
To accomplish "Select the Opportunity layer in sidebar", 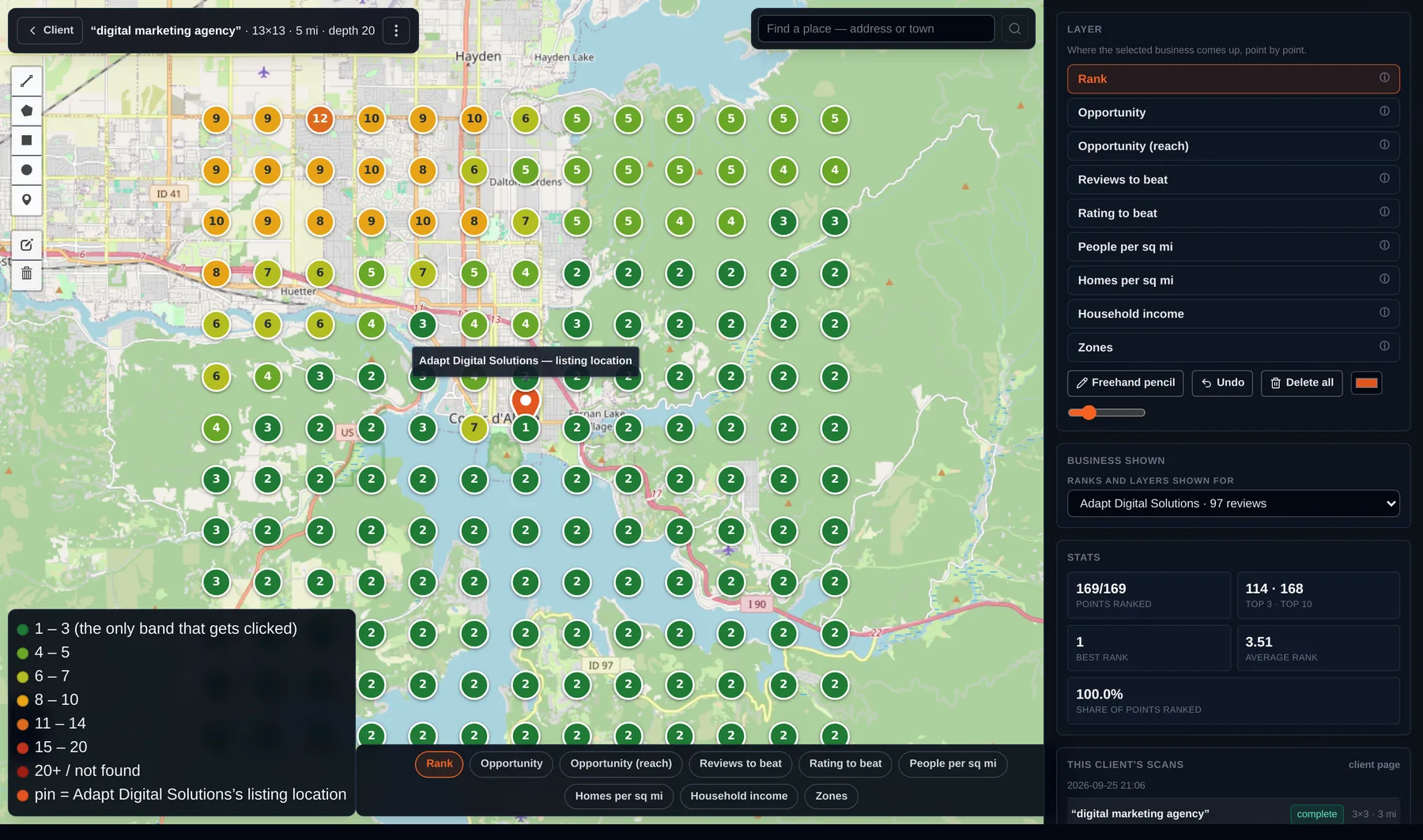I will [x=1233, y=112].
